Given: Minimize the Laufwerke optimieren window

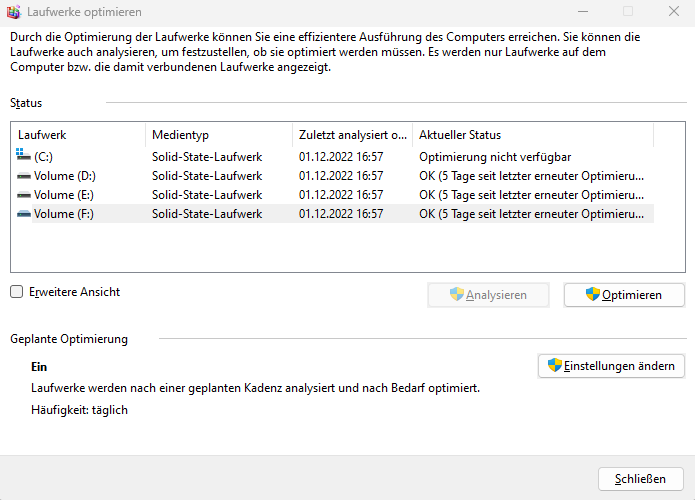Looking at the screenshot, I should click(583, 12).
